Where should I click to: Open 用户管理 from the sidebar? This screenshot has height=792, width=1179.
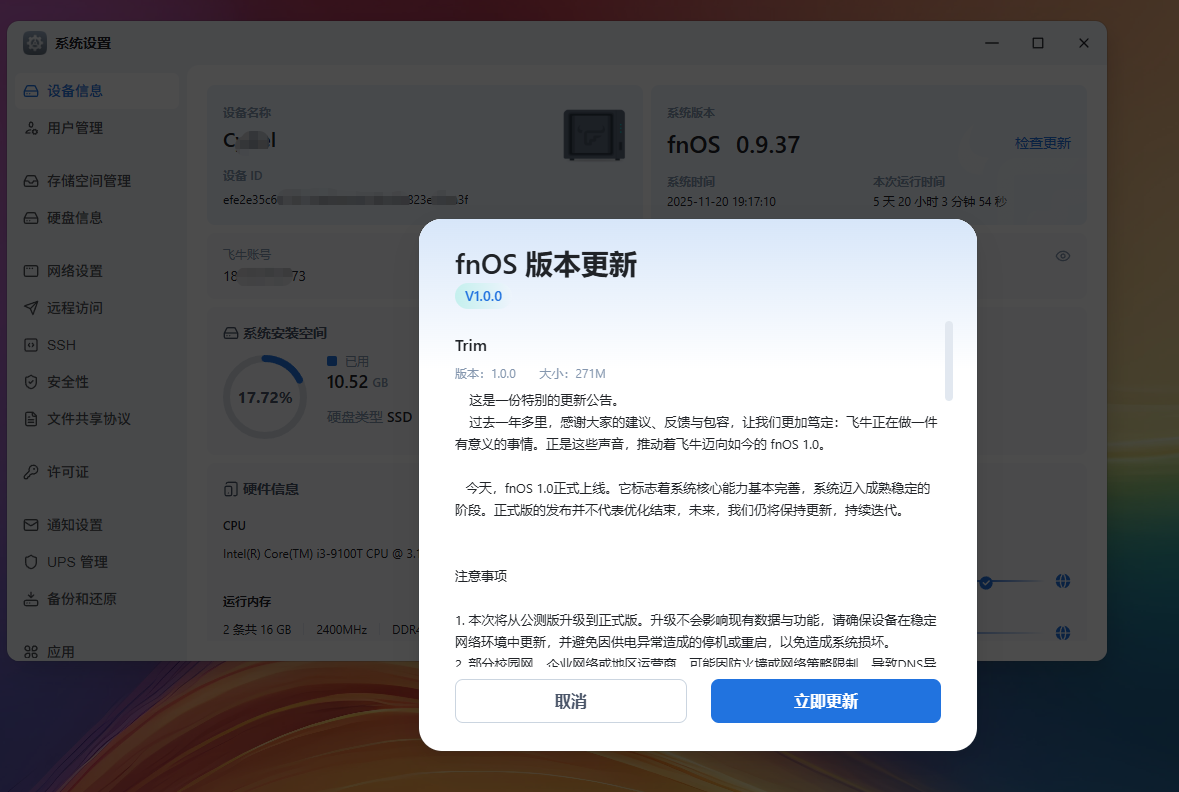(x=75, y=127)
